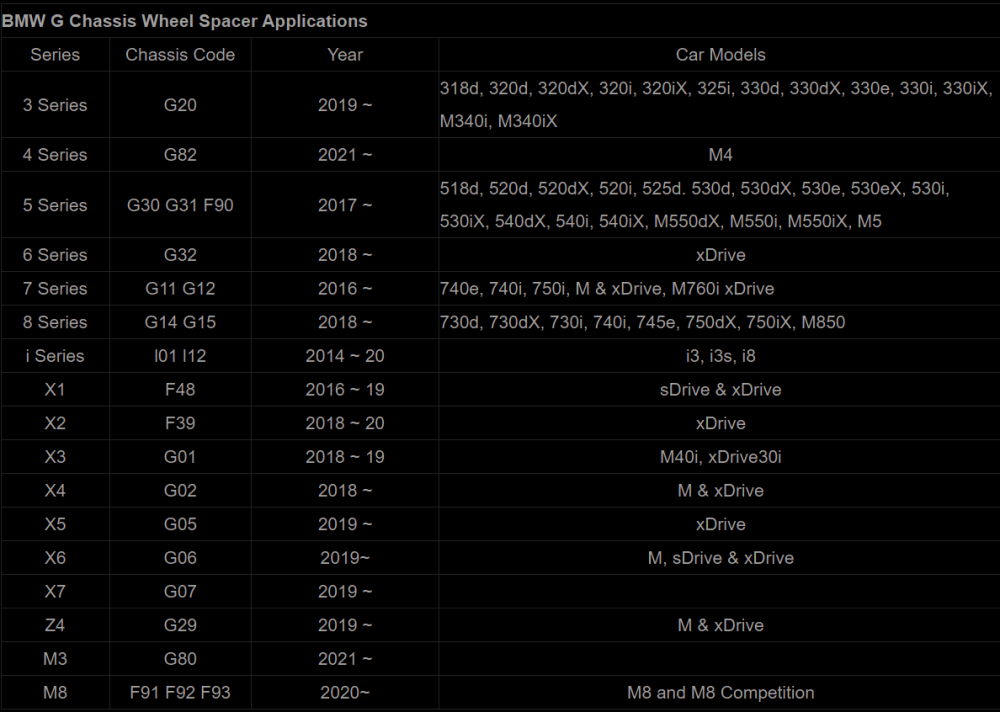Click the year '2016 ~ 19' cell
The width and height of the screenshot is (1000, 712).
pyautogui.click(x=345, y=389)
